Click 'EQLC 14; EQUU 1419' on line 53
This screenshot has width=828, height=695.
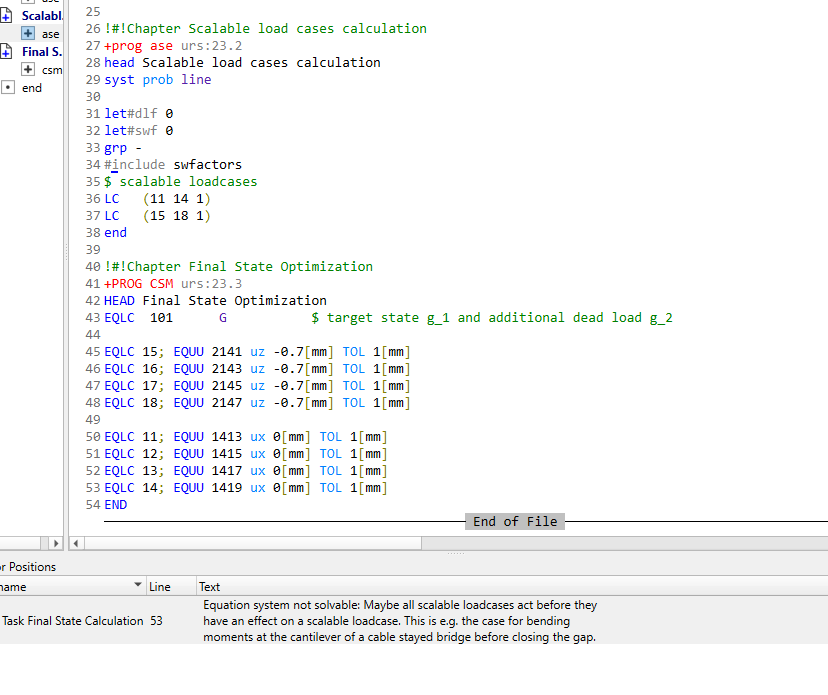[x=246, y=487]
